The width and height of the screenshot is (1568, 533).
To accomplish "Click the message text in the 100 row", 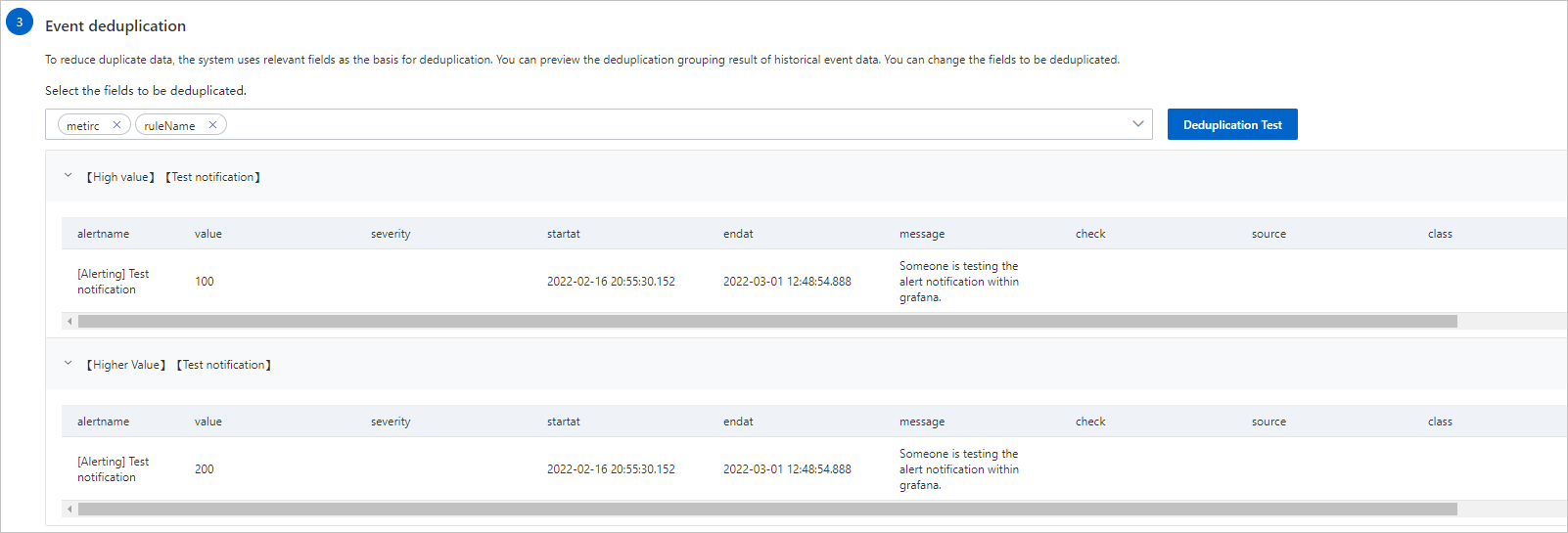I will 959,282.
